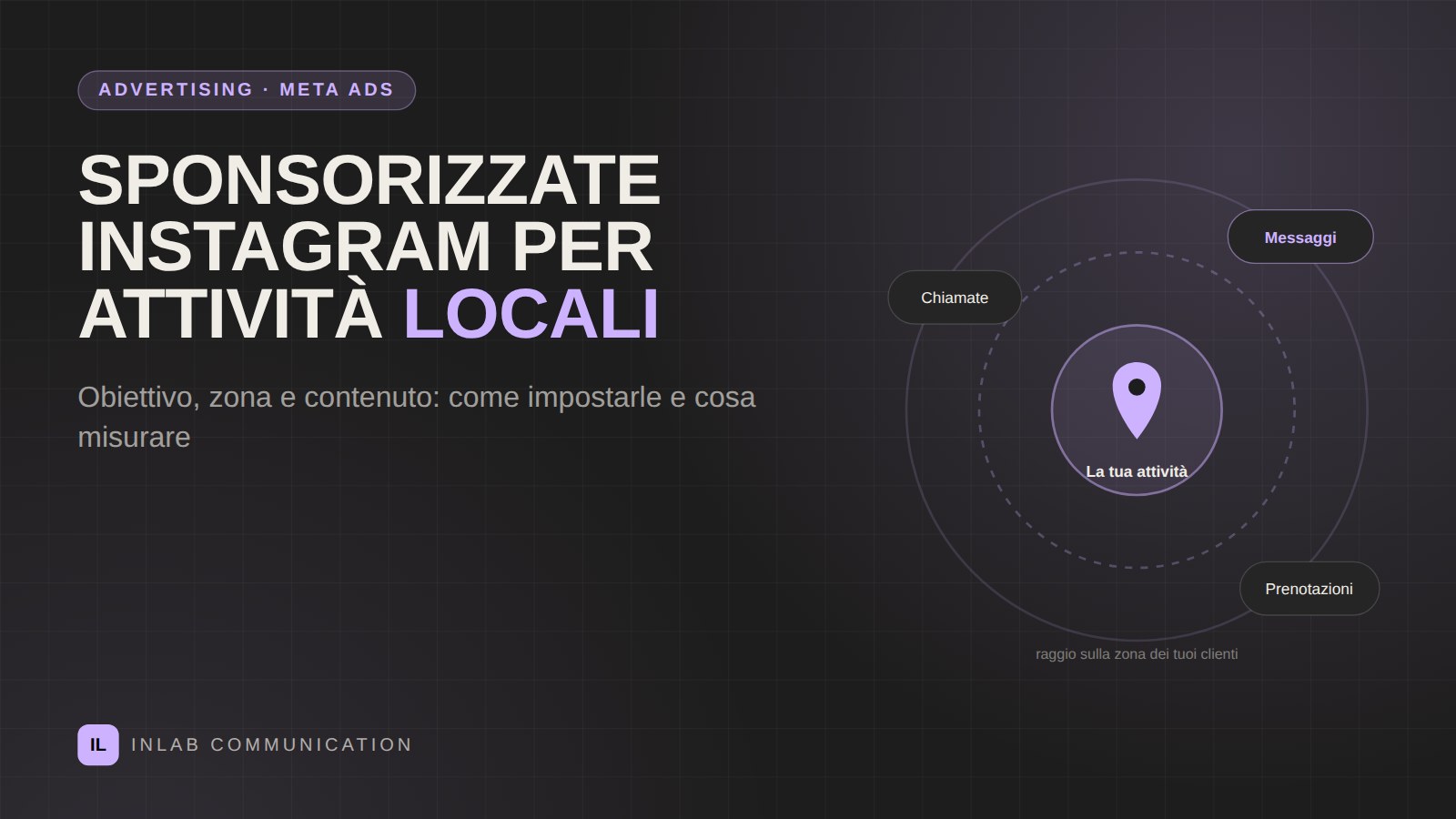Select the Messaggi pill
The image size is (1456, 819).
1300,237
